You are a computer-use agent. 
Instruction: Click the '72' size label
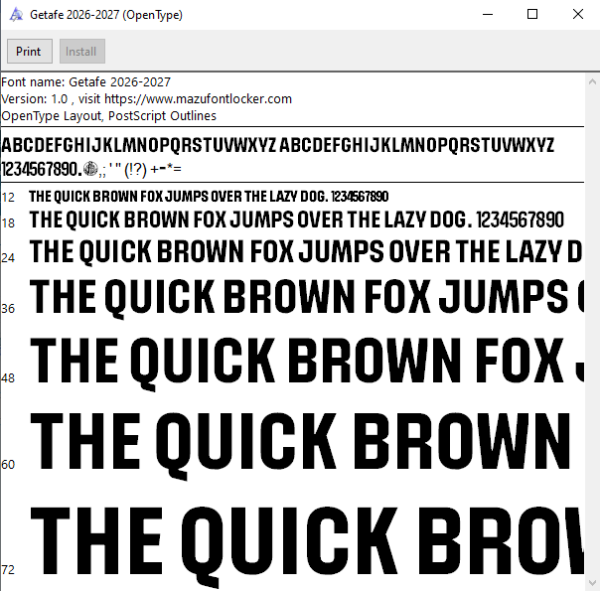pyautogui.click(x=8, y=570)
